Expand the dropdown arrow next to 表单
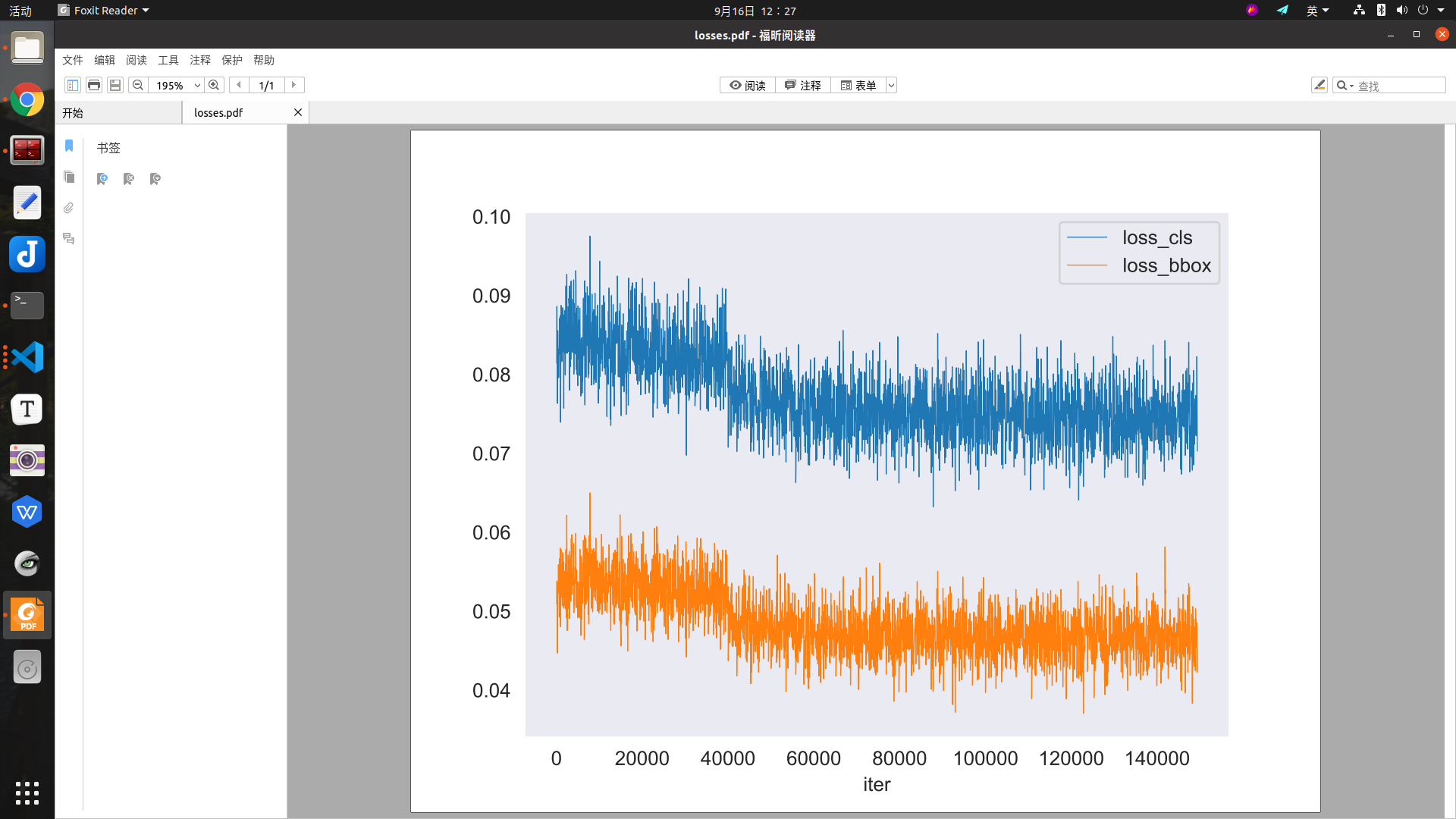This screenshot has height=819, width=1456. click(893, 85)
